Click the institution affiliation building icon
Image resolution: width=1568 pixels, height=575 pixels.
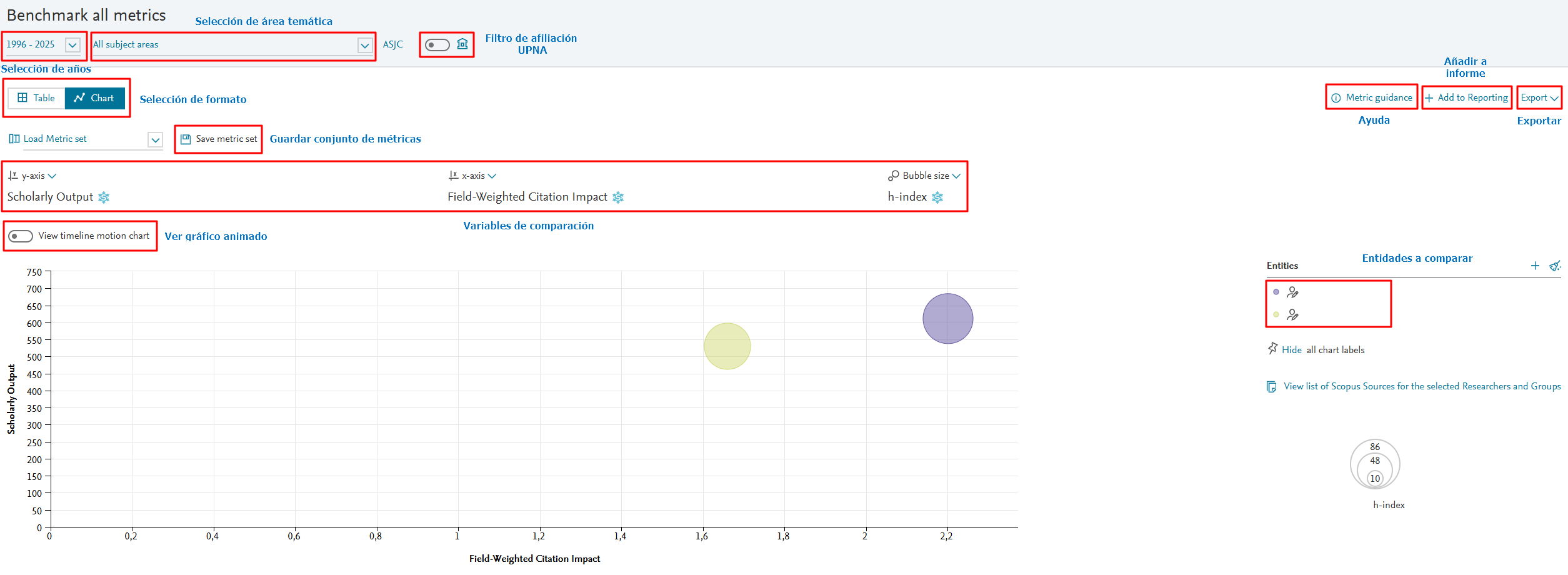pos(462,44)
